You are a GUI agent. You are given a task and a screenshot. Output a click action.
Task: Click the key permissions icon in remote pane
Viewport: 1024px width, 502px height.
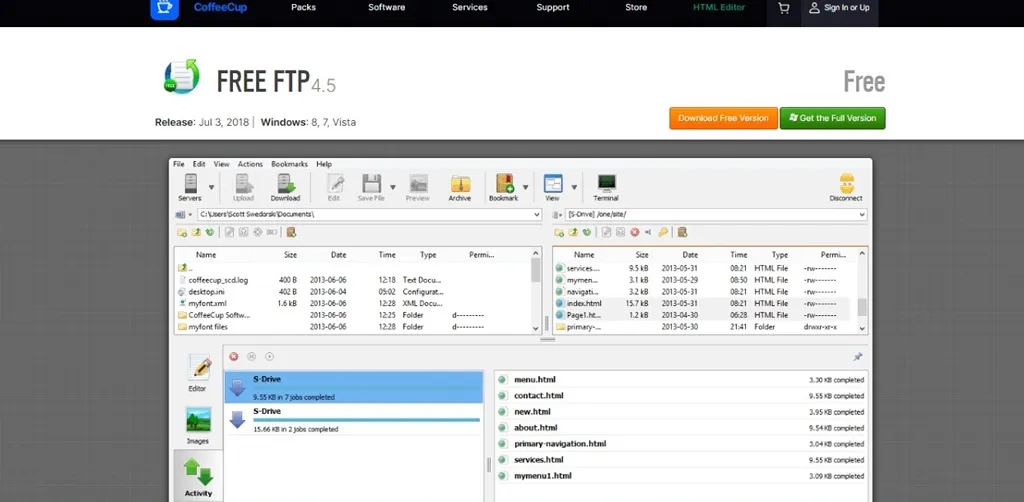click(663, 232)
